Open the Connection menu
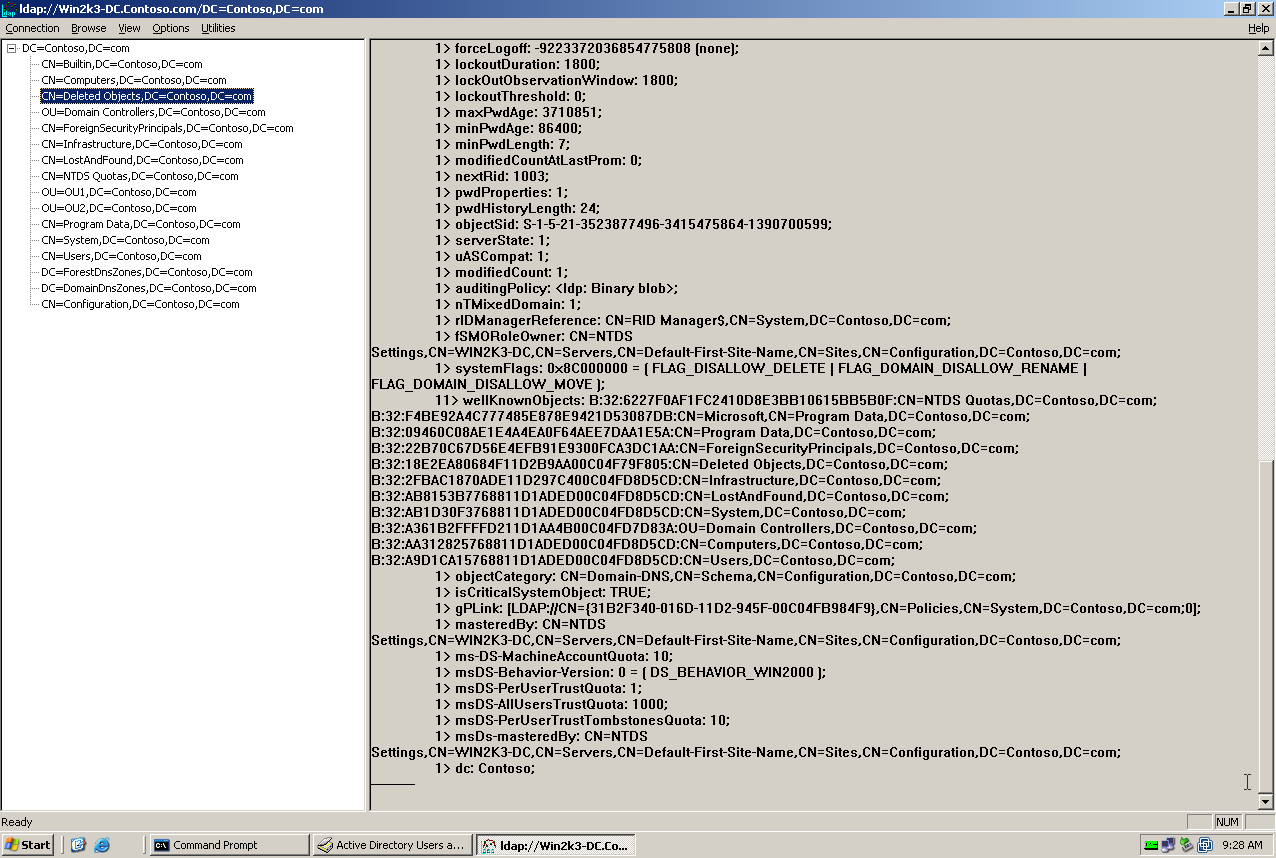The width and height of the screenshot is (1276, 858). click(x=33, y=28)
